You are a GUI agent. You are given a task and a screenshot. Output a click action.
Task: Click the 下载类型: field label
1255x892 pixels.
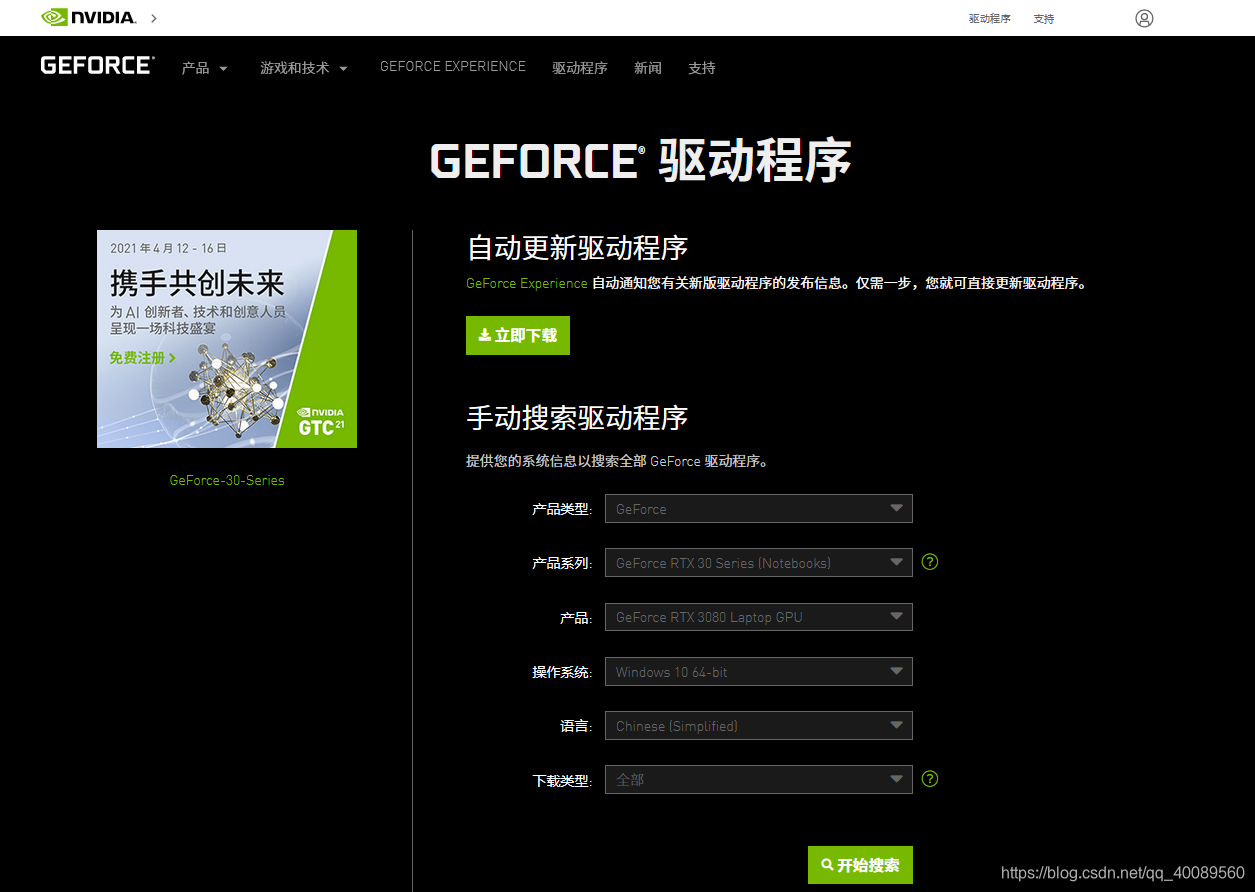(x=562, y=780)
